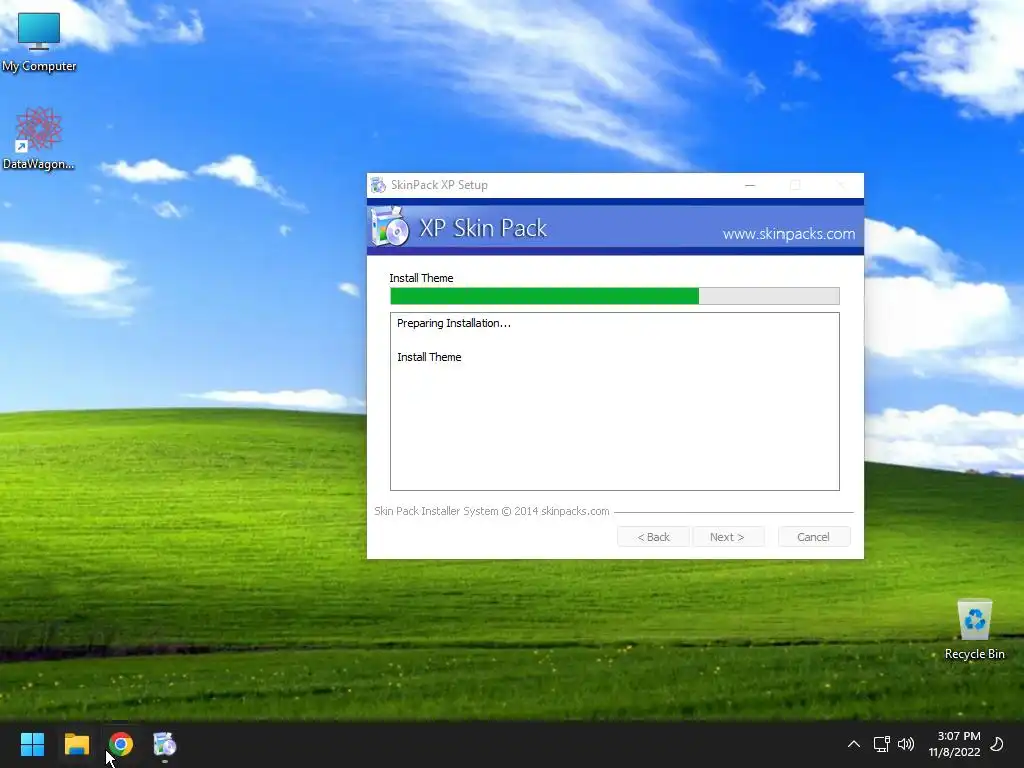Launch File Explorer from the taskbar
The height and width of the screenshot is (768, 1024).
(x=76, y=744)
